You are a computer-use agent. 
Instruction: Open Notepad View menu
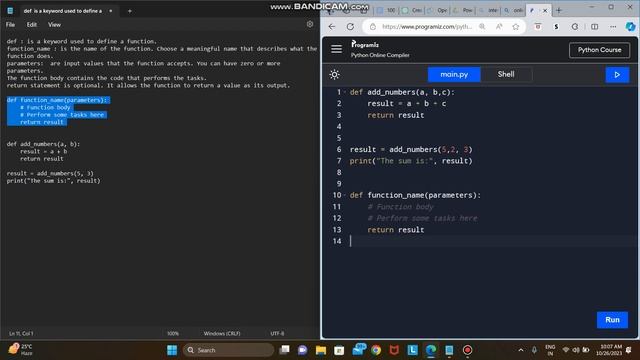click(54, 24)
